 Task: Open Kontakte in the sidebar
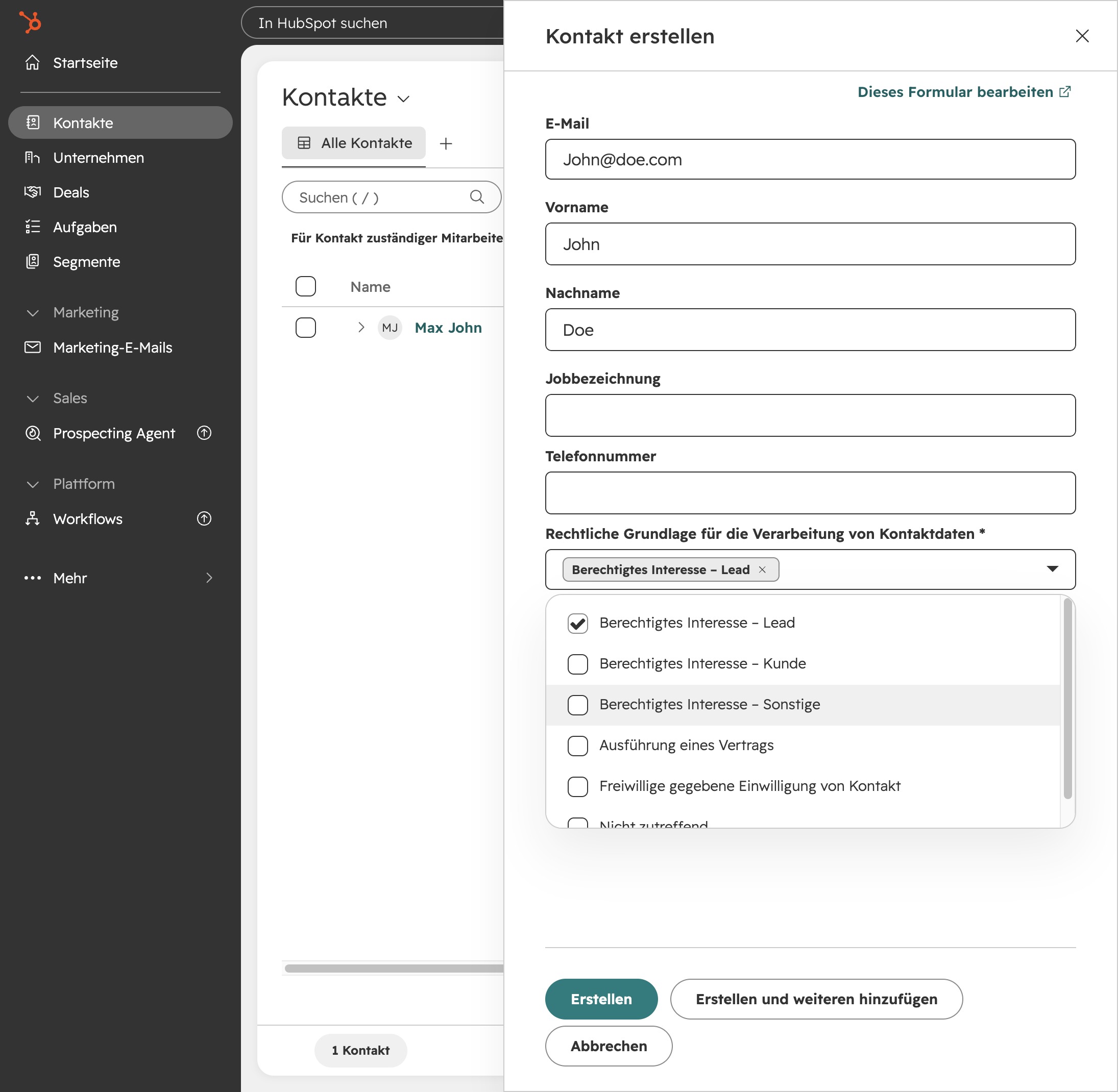[x=120, y=122]
